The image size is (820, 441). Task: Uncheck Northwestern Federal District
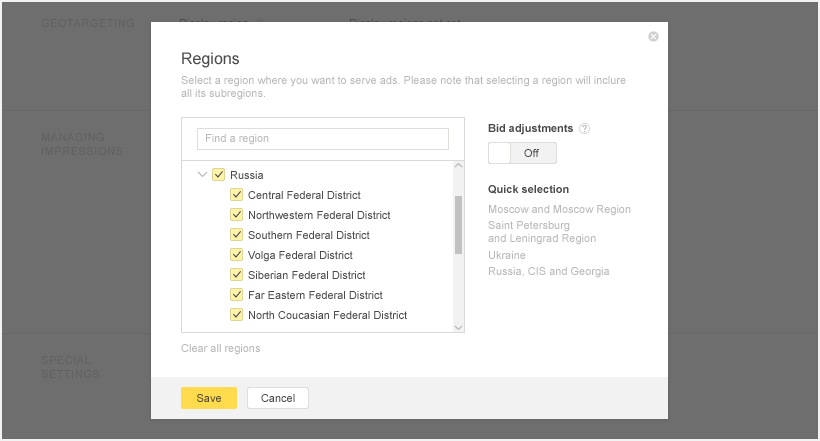tap(237, 215)
